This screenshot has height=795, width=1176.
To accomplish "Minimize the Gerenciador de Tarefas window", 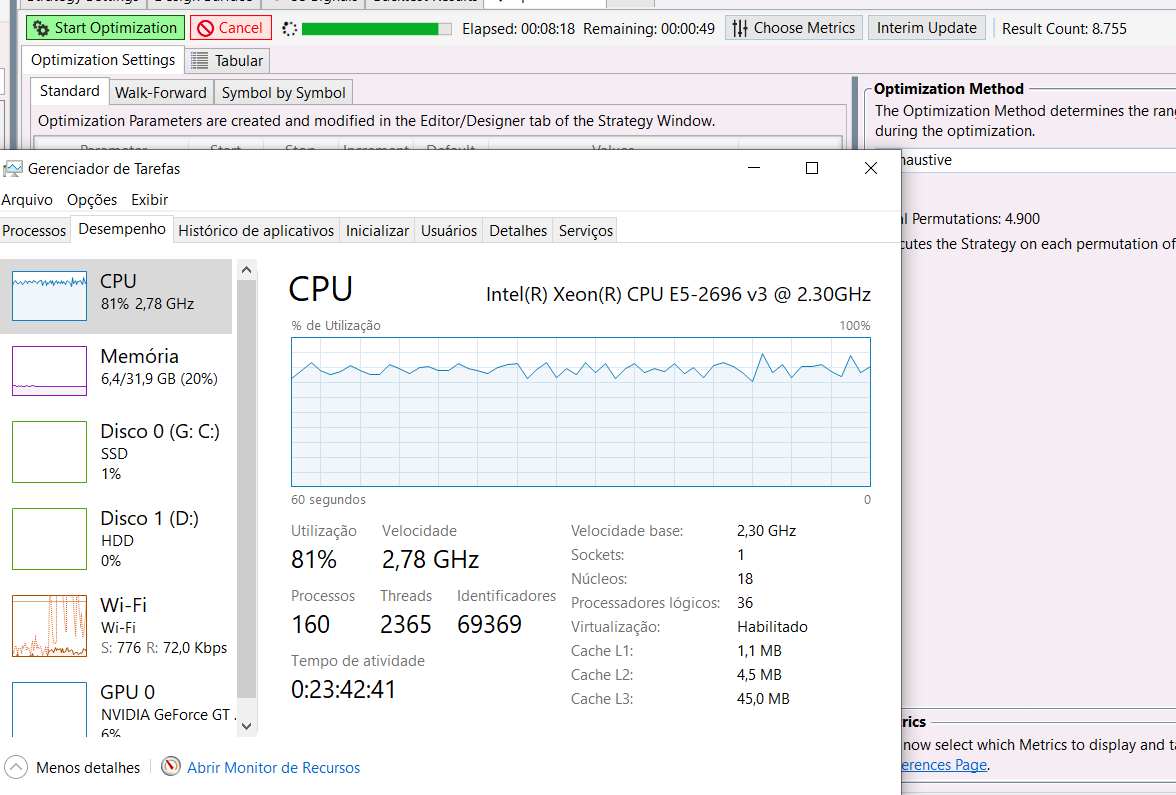I will (754, 168).
